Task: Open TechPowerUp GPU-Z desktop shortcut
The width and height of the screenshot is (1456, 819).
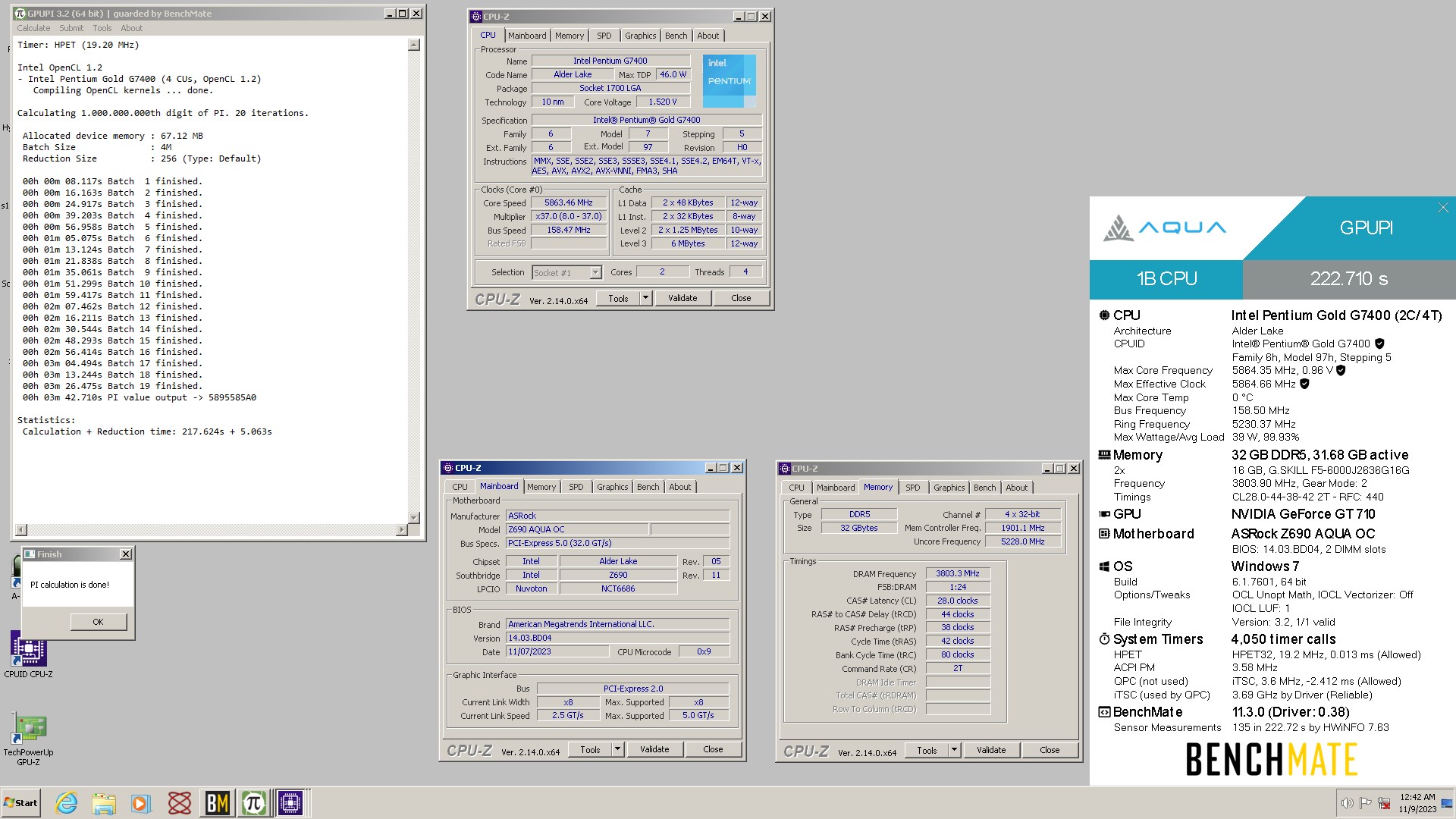Action: pyautogui.click(x=29, y=739)
